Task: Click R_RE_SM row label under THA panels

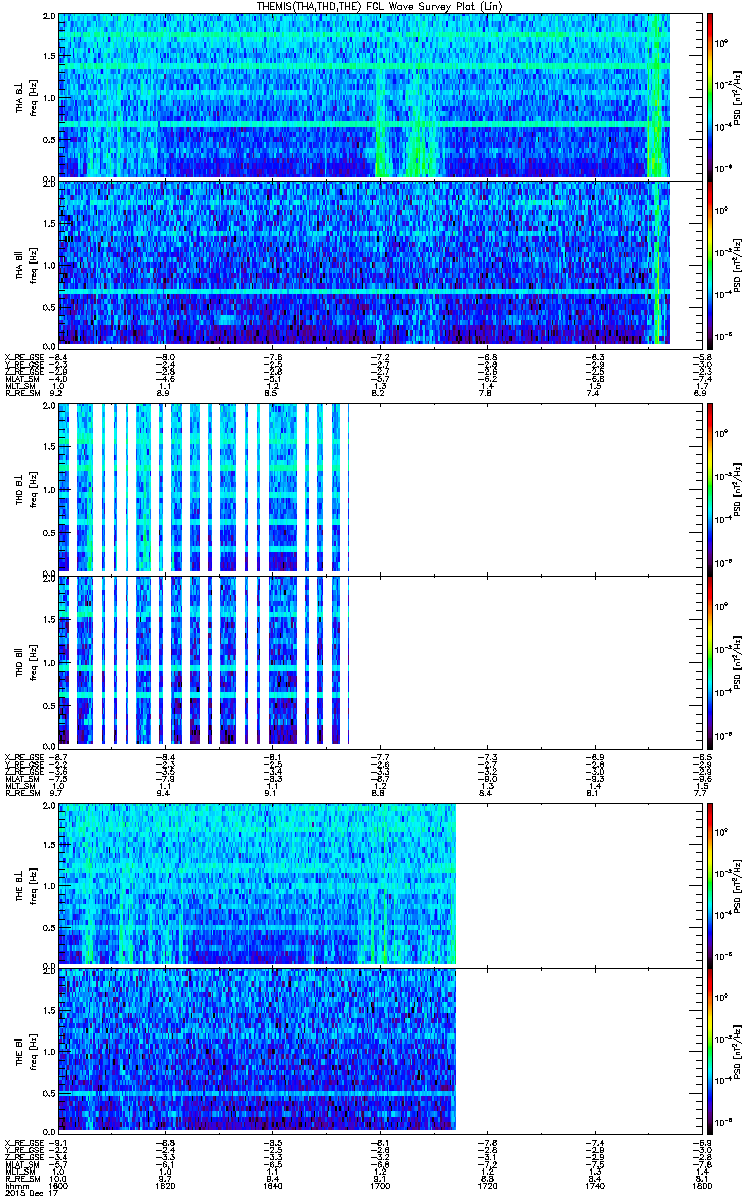Action: (x=21, y=394)
